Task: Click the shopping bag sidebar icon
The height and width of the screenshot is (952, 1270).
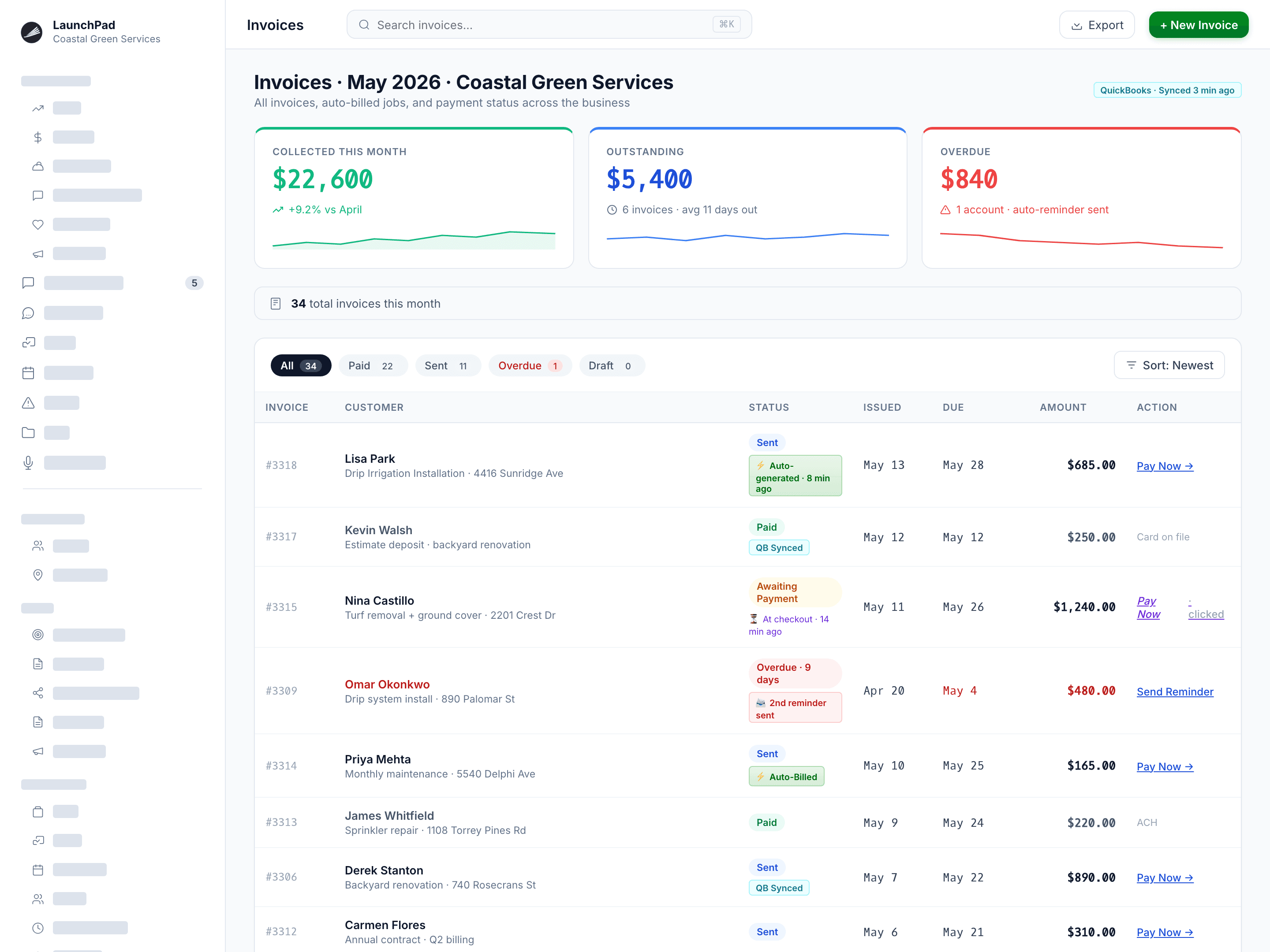Action: click(38, 811)
